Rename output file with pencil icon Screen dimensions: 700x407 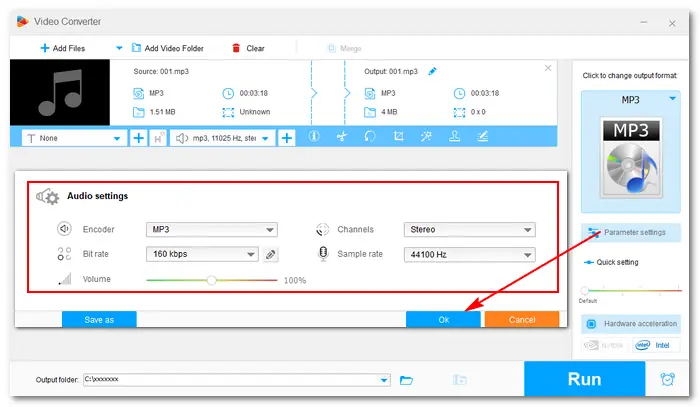click(432, 71)
